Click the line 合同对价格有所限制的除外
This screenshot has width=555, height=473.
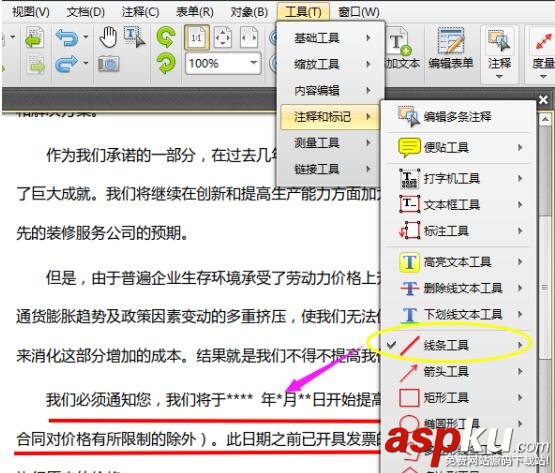point(198,439)
